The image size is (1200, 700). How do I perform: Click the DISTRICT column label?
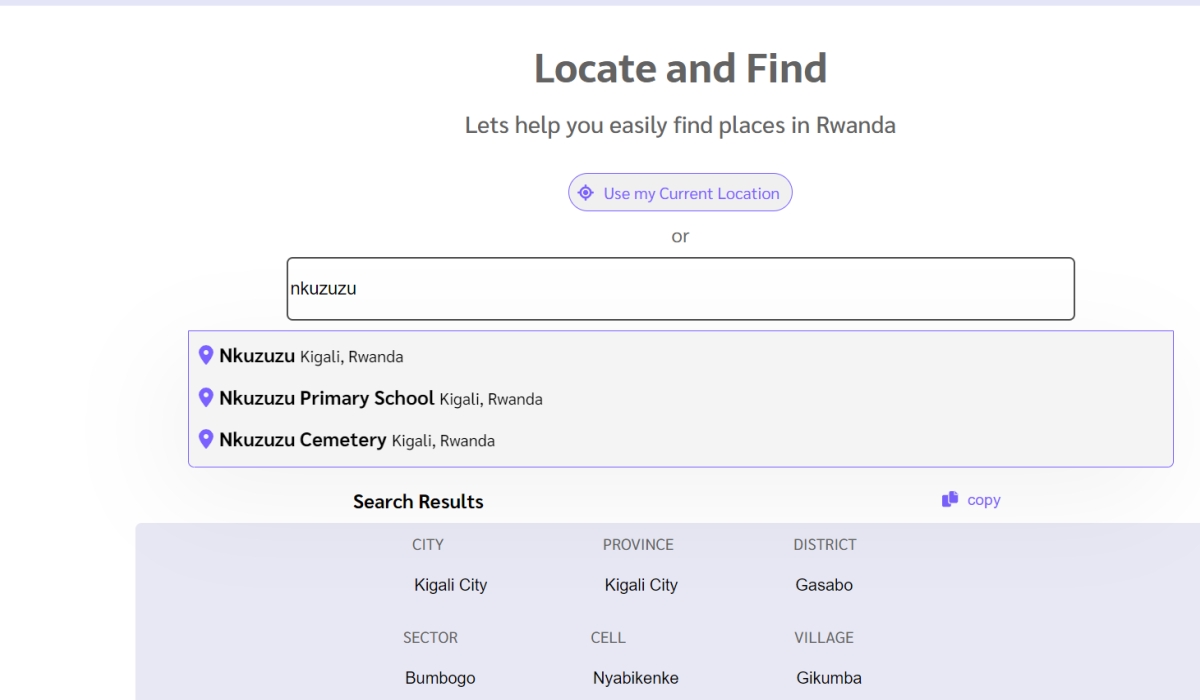tap(825, 545)
